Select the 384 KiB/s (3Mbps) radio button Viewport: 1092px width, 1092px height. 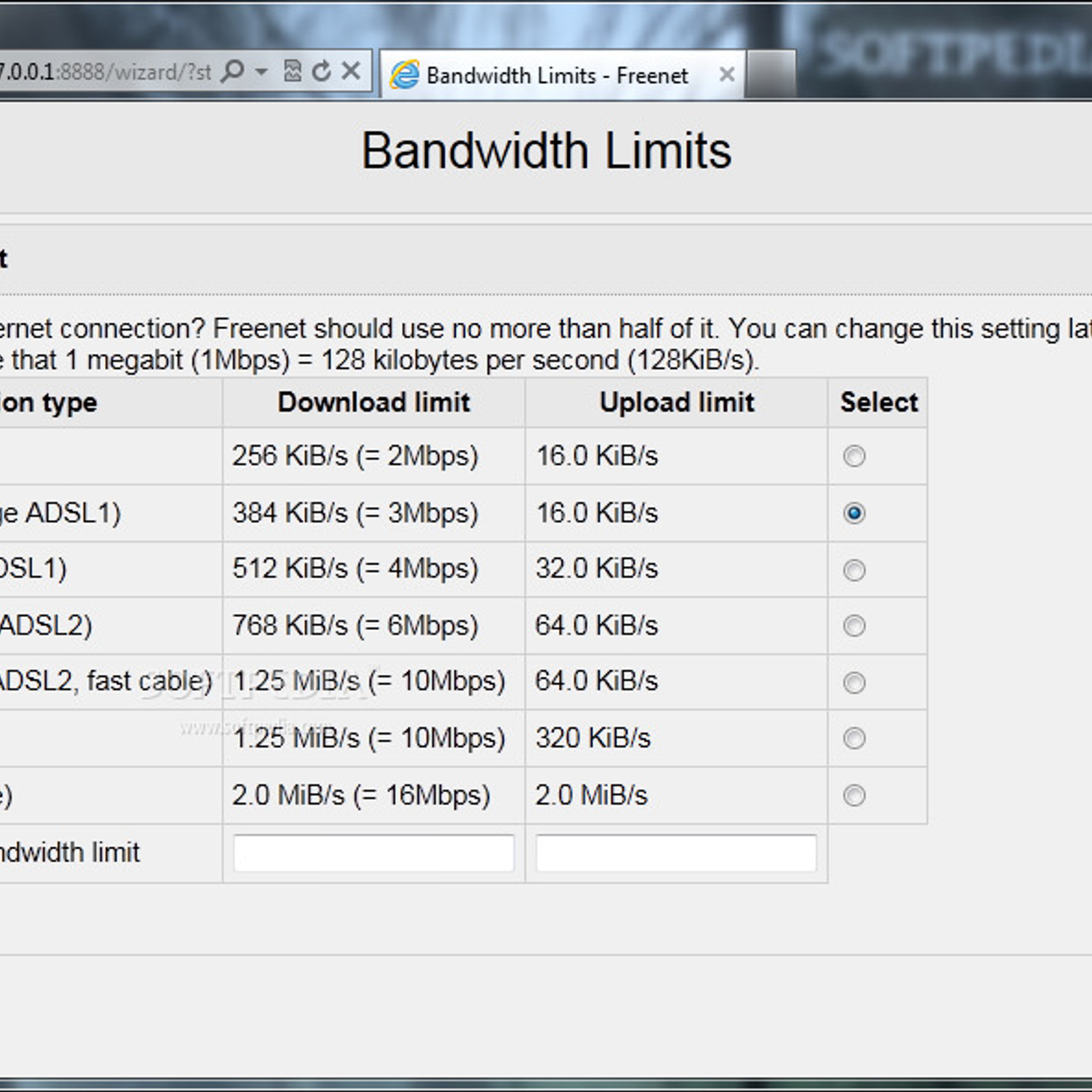854,513
